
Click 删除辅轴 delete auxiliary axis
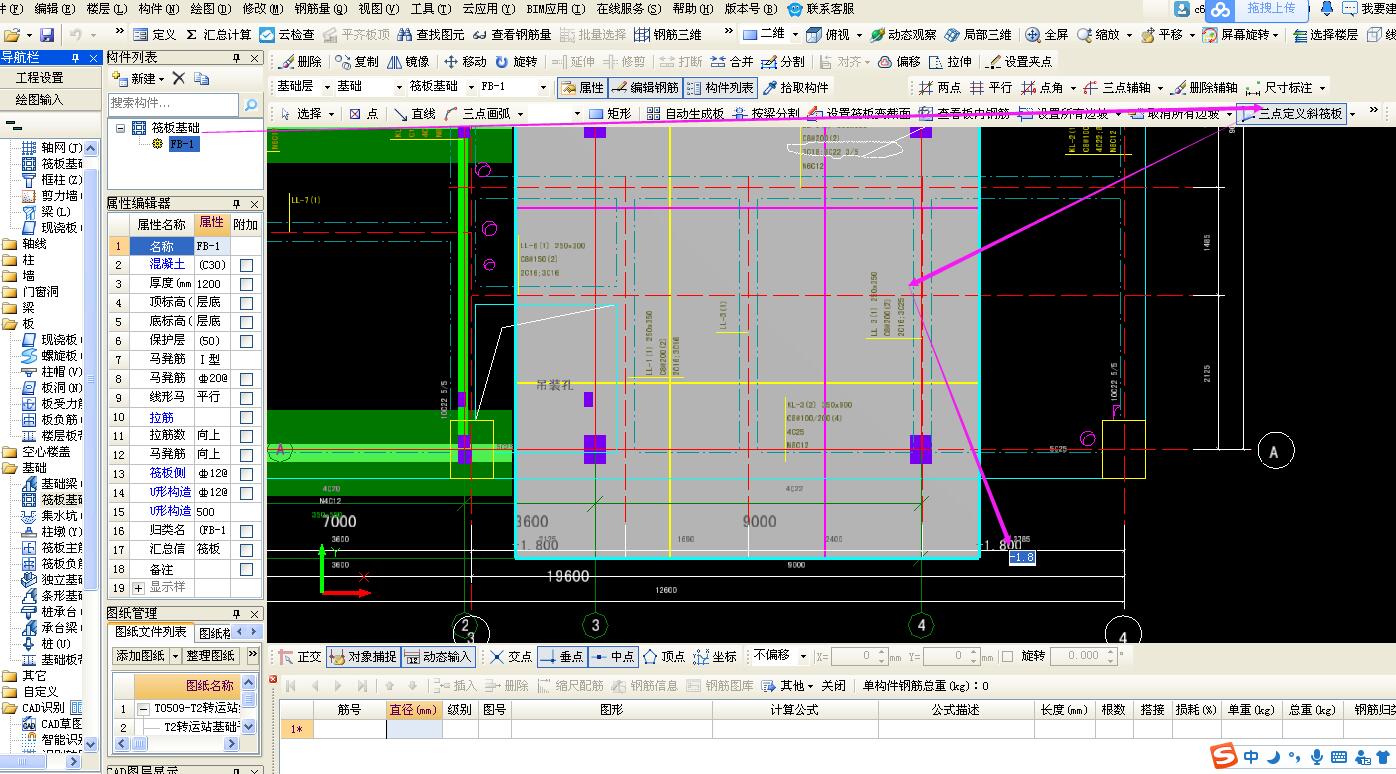1203,88
